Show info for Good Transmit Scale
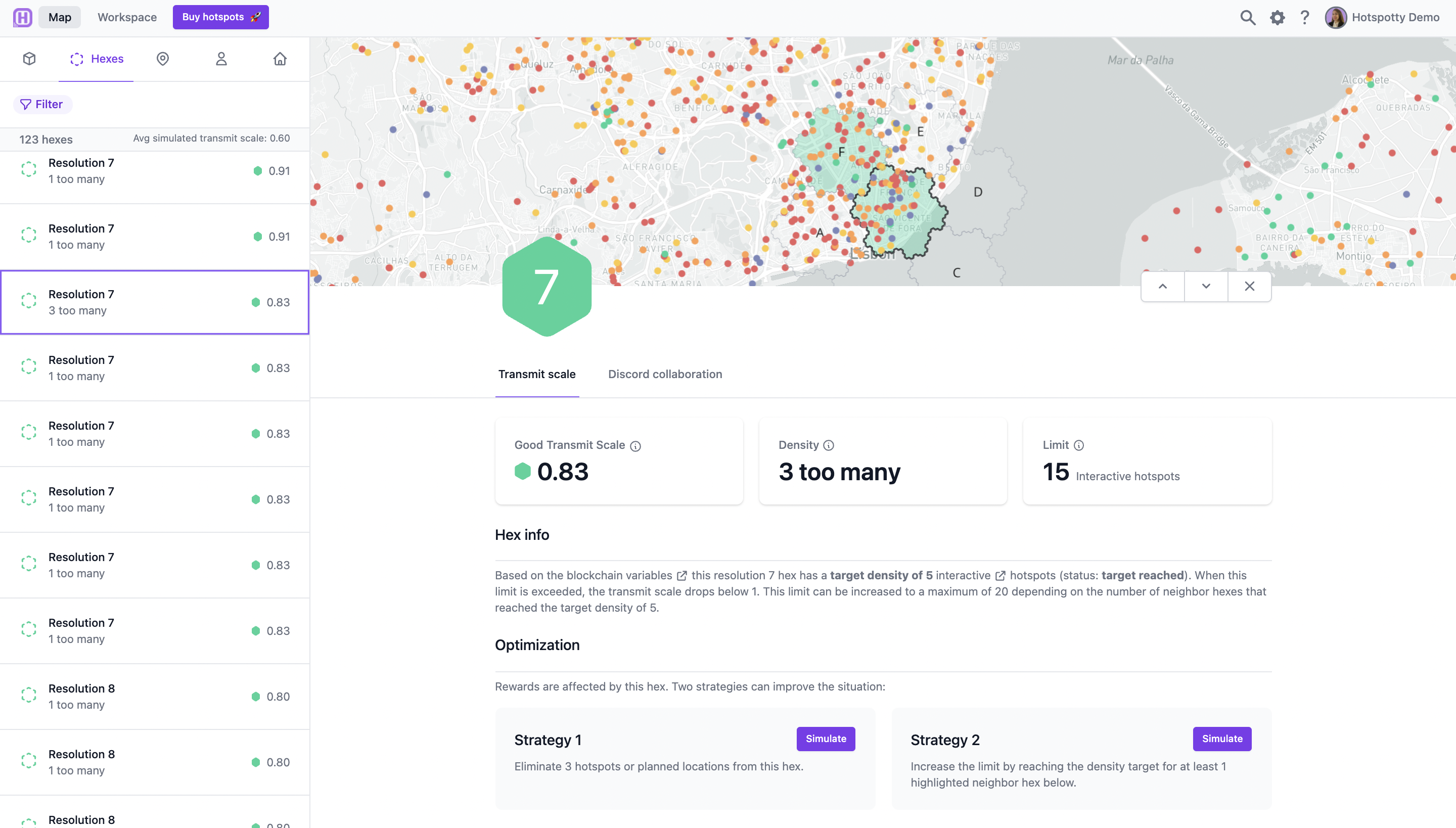 (635, 446)
